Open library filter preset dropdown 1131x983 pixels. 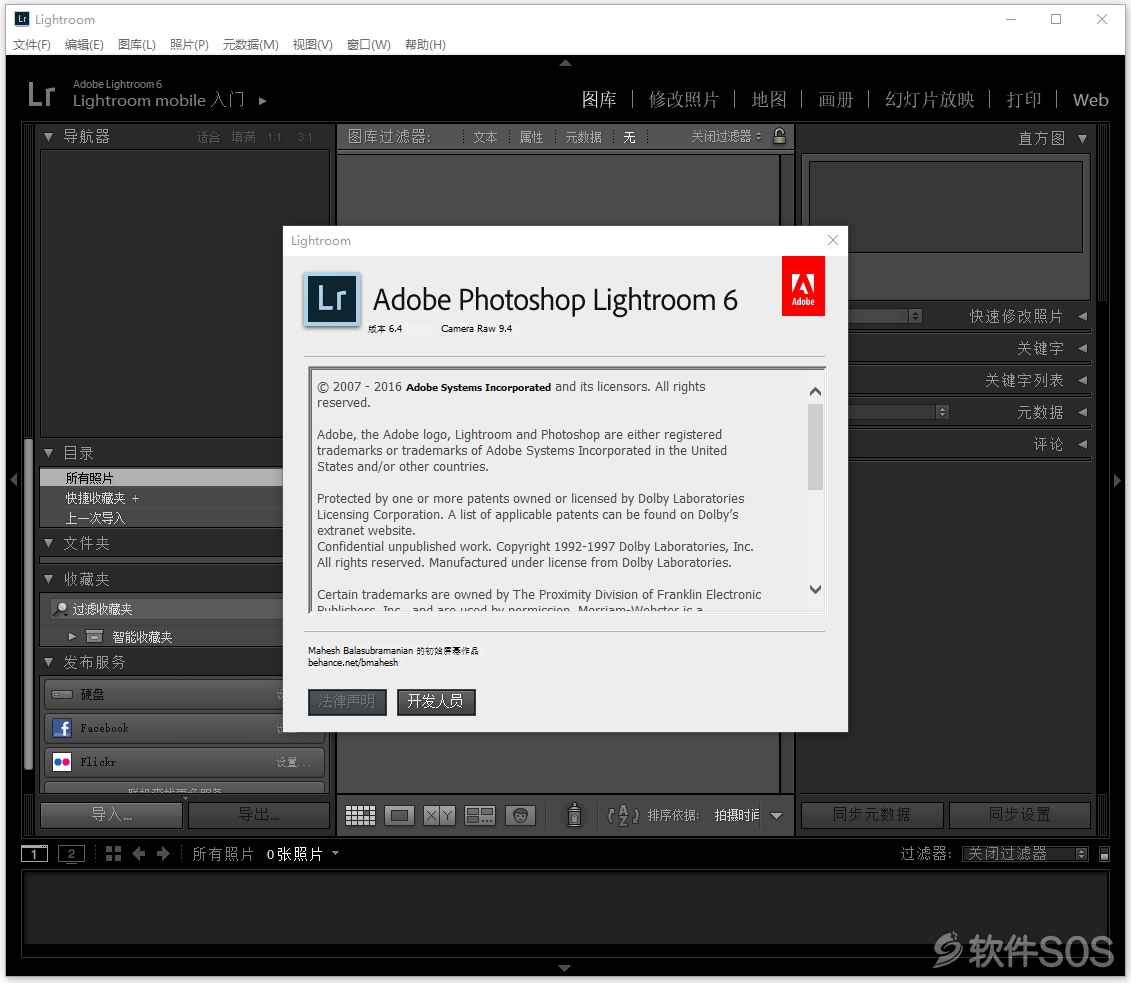[726, 136]
